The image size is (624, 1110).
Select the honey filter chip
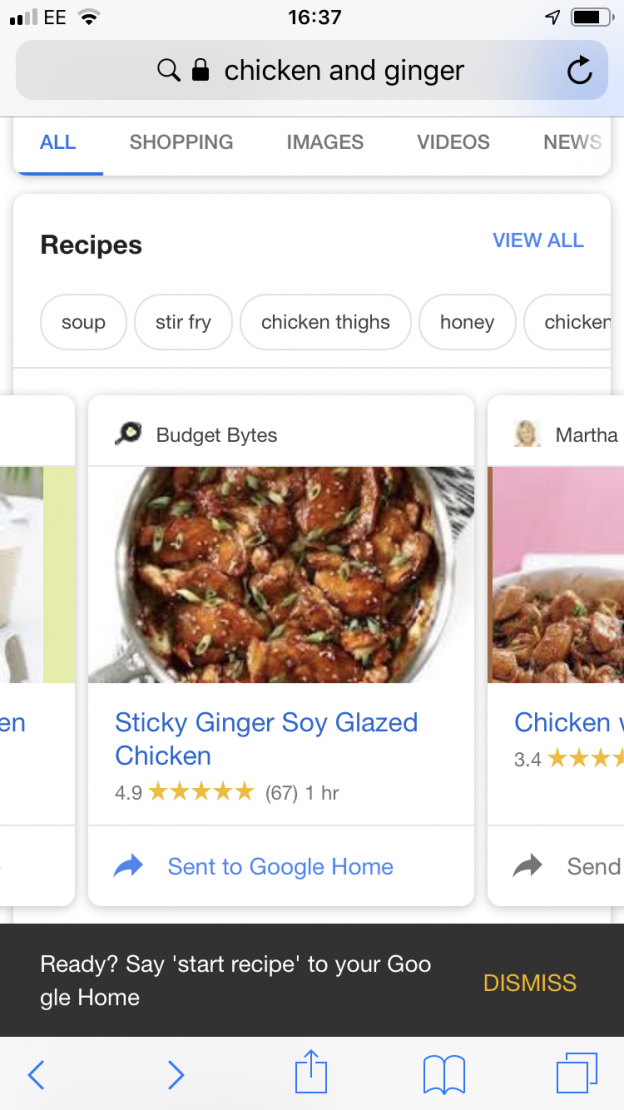tap(467, 322)
